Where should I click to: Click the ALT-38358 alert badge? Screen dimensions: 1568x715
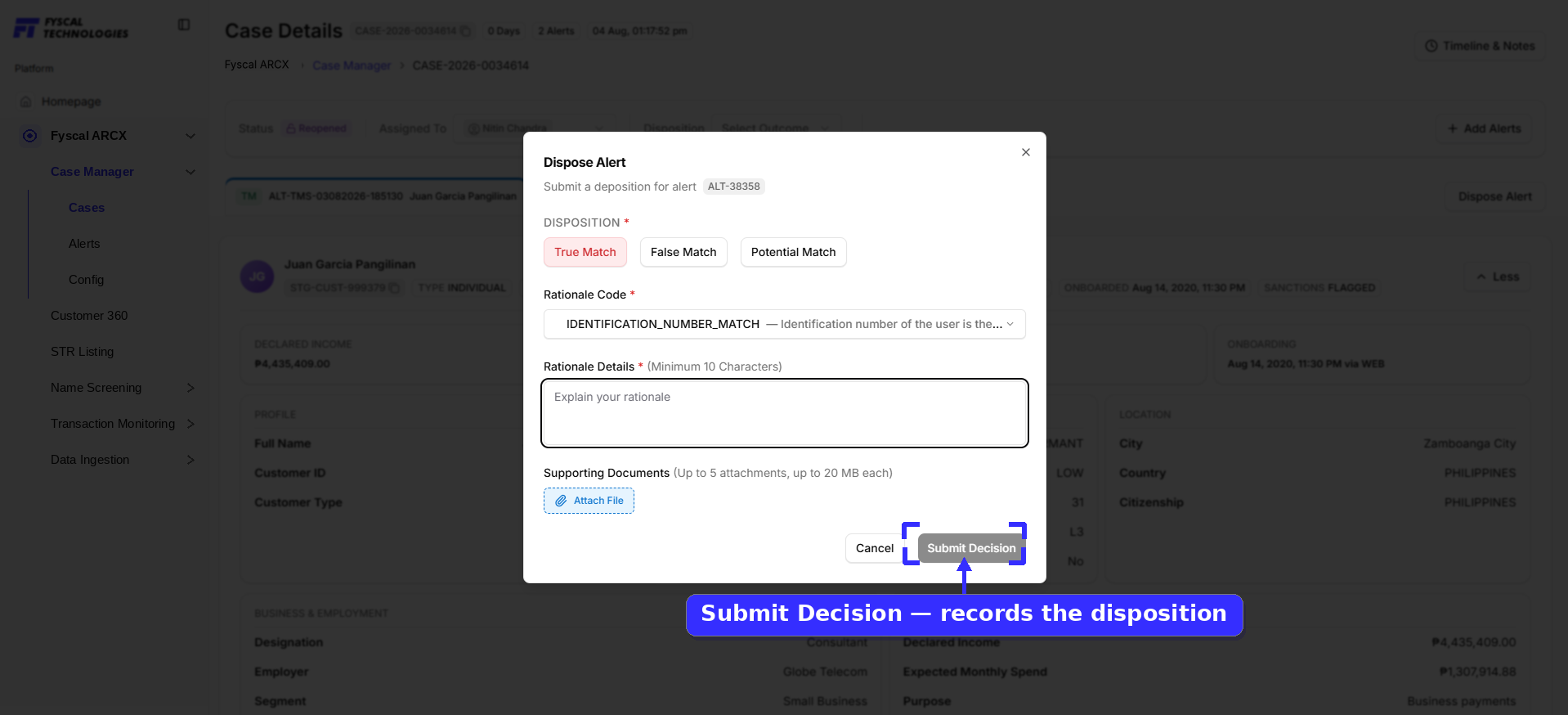[x=734, y=187]
